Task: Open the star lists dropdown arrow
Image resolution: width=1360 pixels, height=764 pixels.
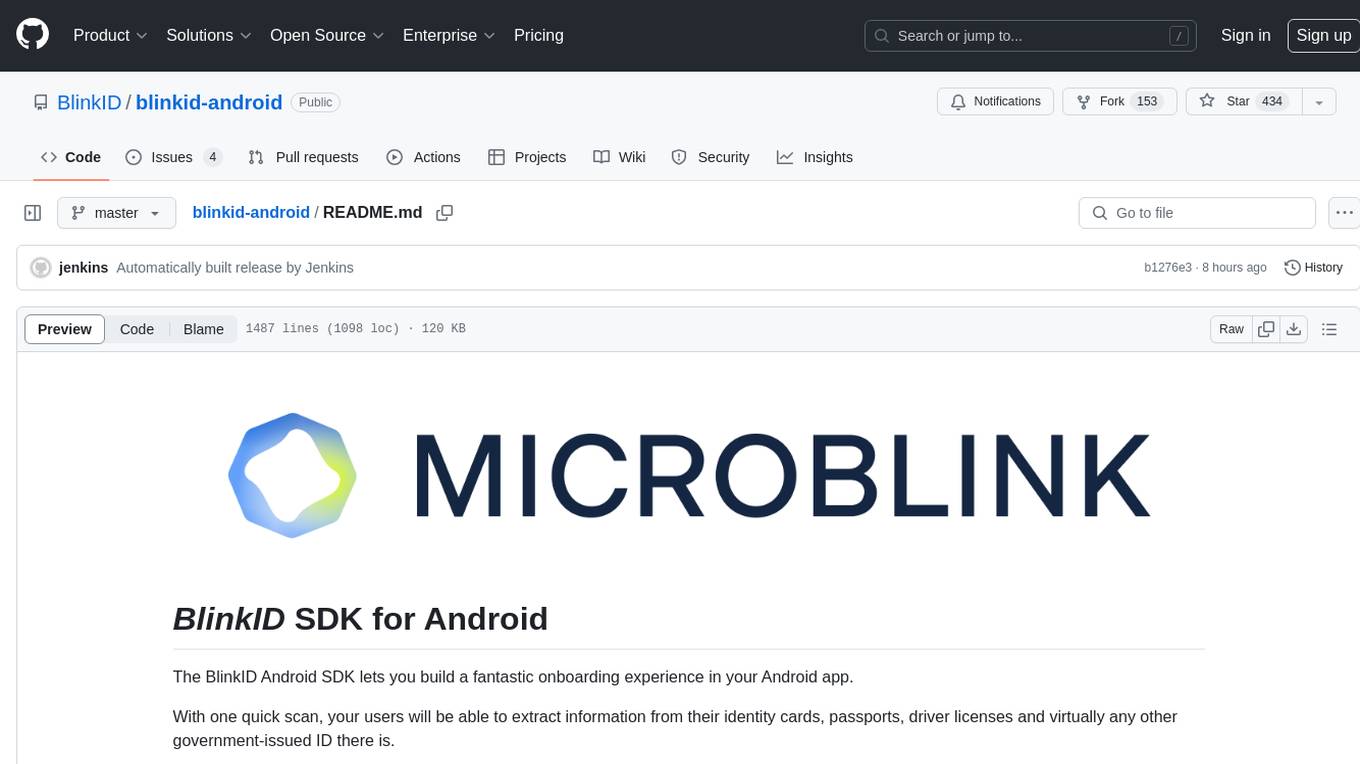Action: tap(1319, 102)
